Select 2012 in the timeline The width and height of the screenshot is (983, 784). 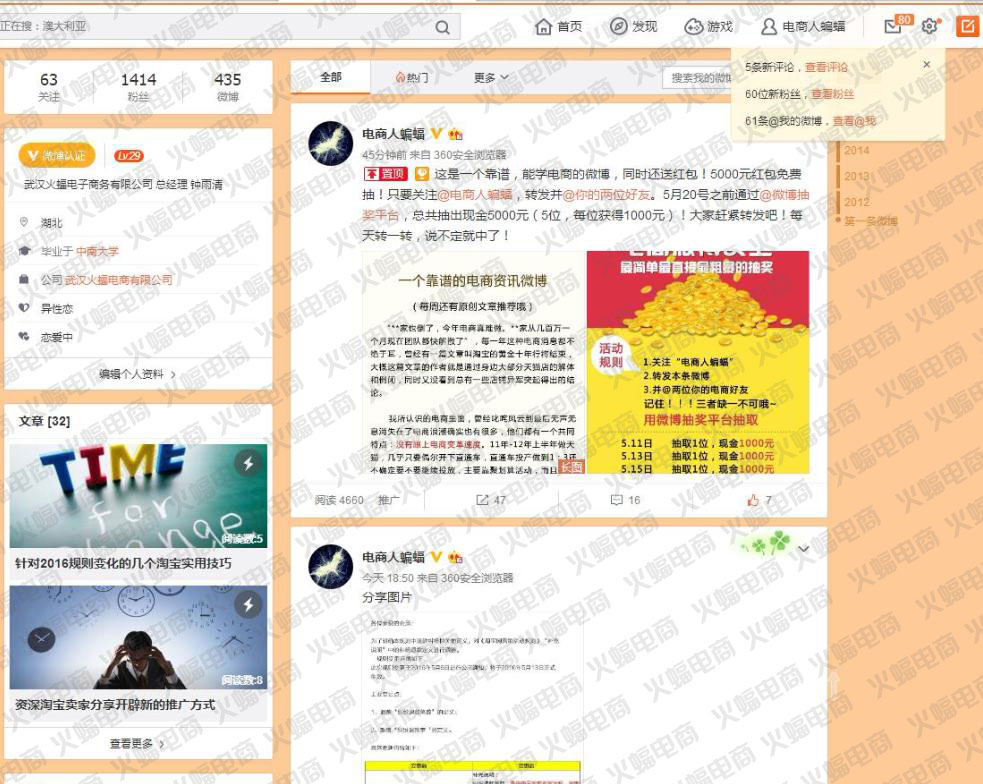[856, 202]
